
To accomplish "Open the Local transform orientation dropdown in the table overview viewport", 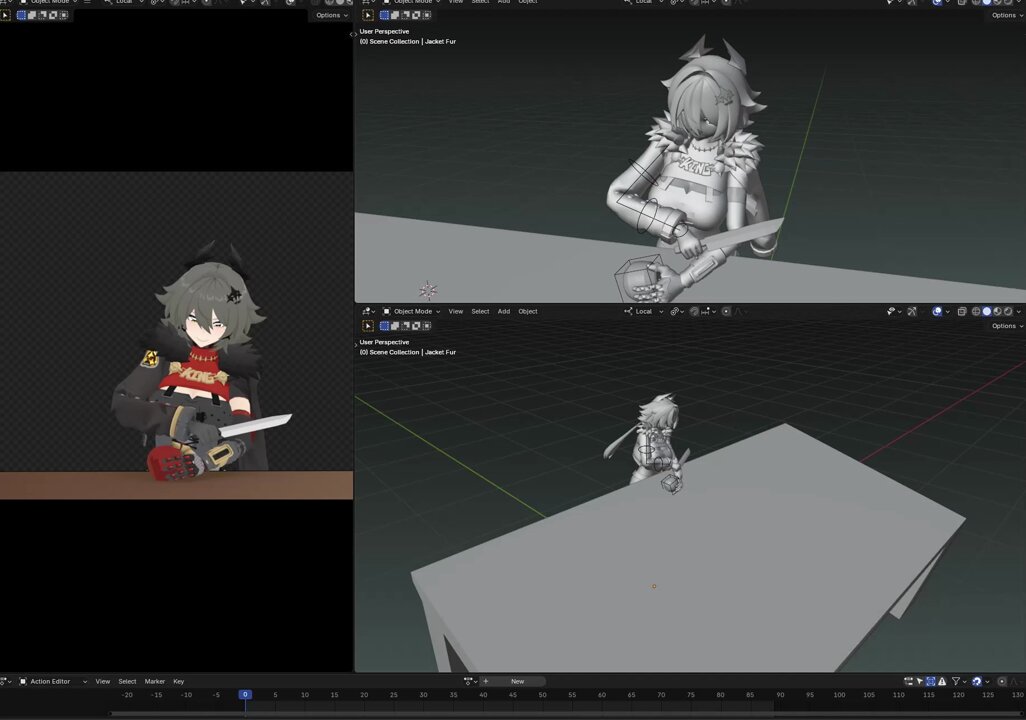I will [x=644, y=312].
